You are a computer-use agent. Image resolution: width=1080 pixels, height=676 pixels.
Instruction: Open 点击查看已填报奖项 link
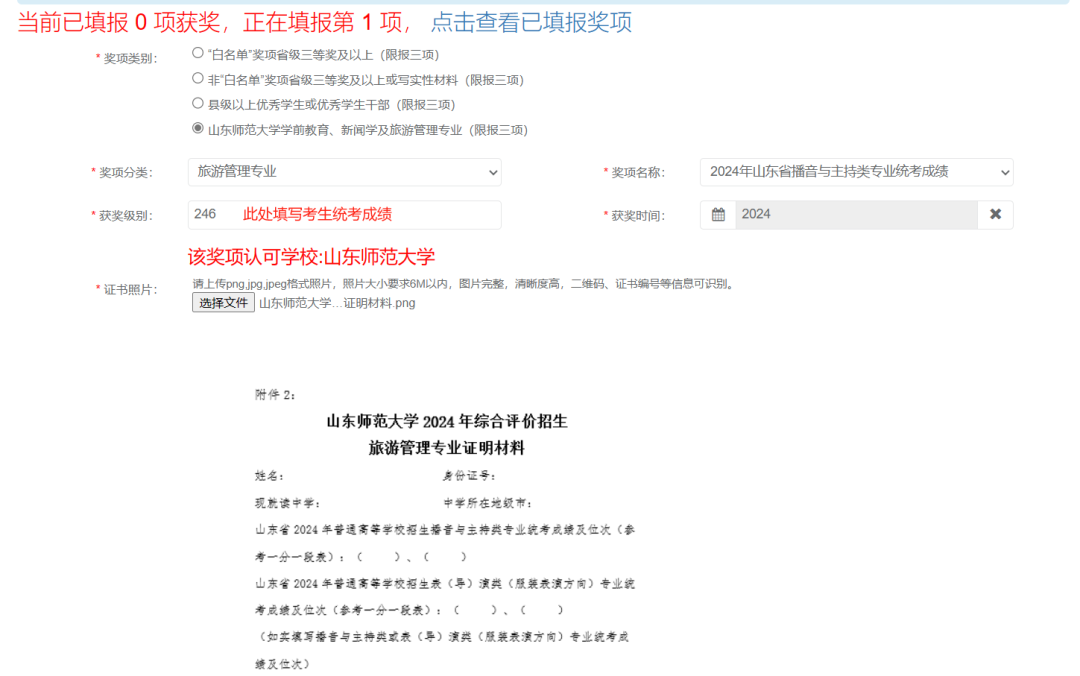click(531, 22)
